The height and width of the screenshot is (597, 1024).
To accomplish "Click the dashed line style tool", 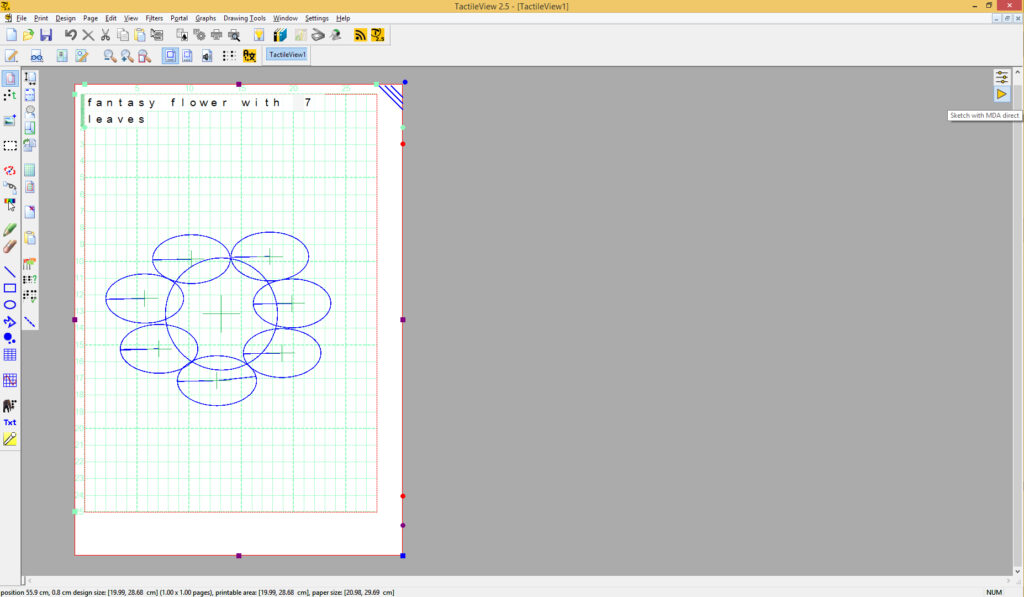I will [29, 322].
